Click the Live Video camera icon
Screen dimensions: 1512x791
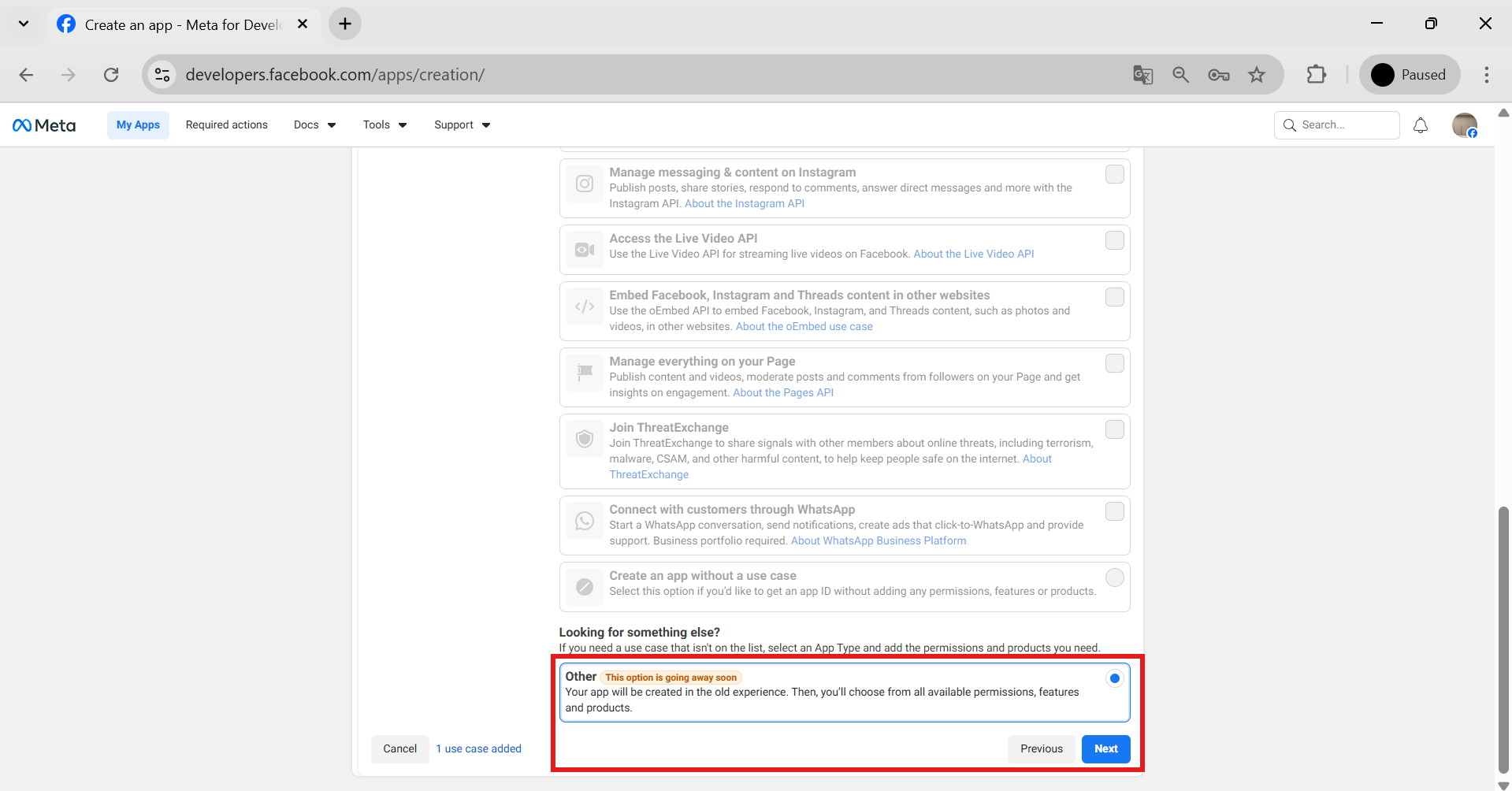coord(585,250)
